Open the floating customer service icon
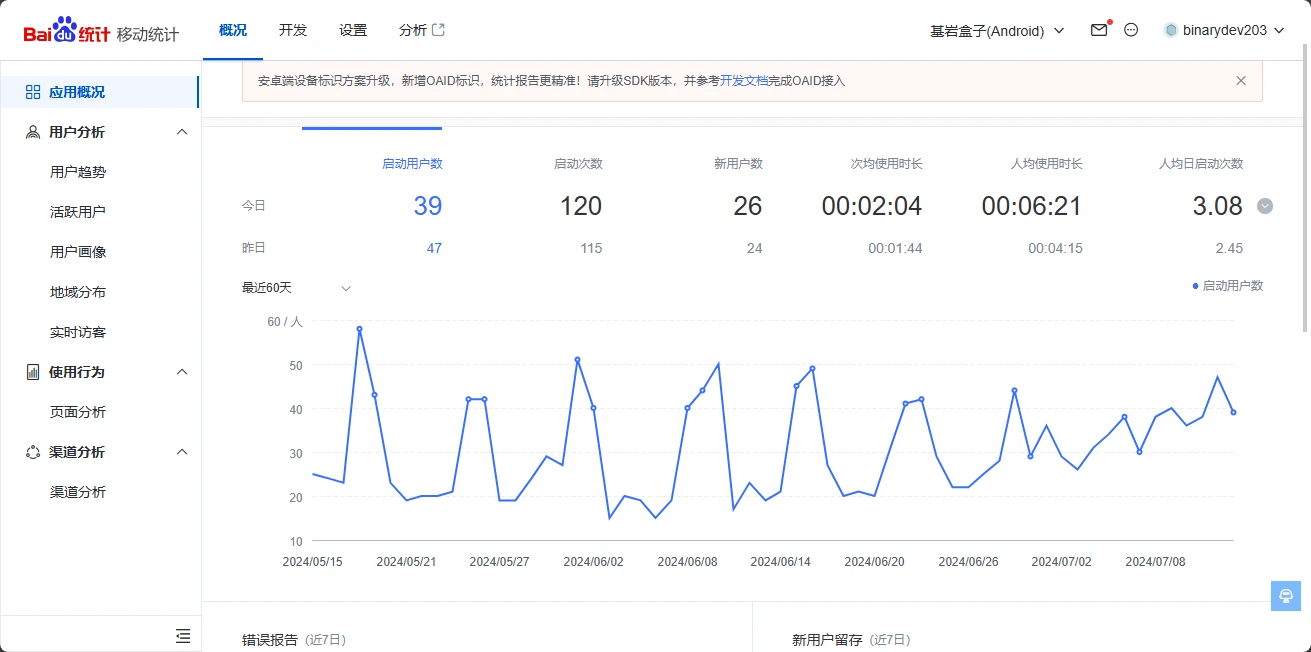 1285,595
